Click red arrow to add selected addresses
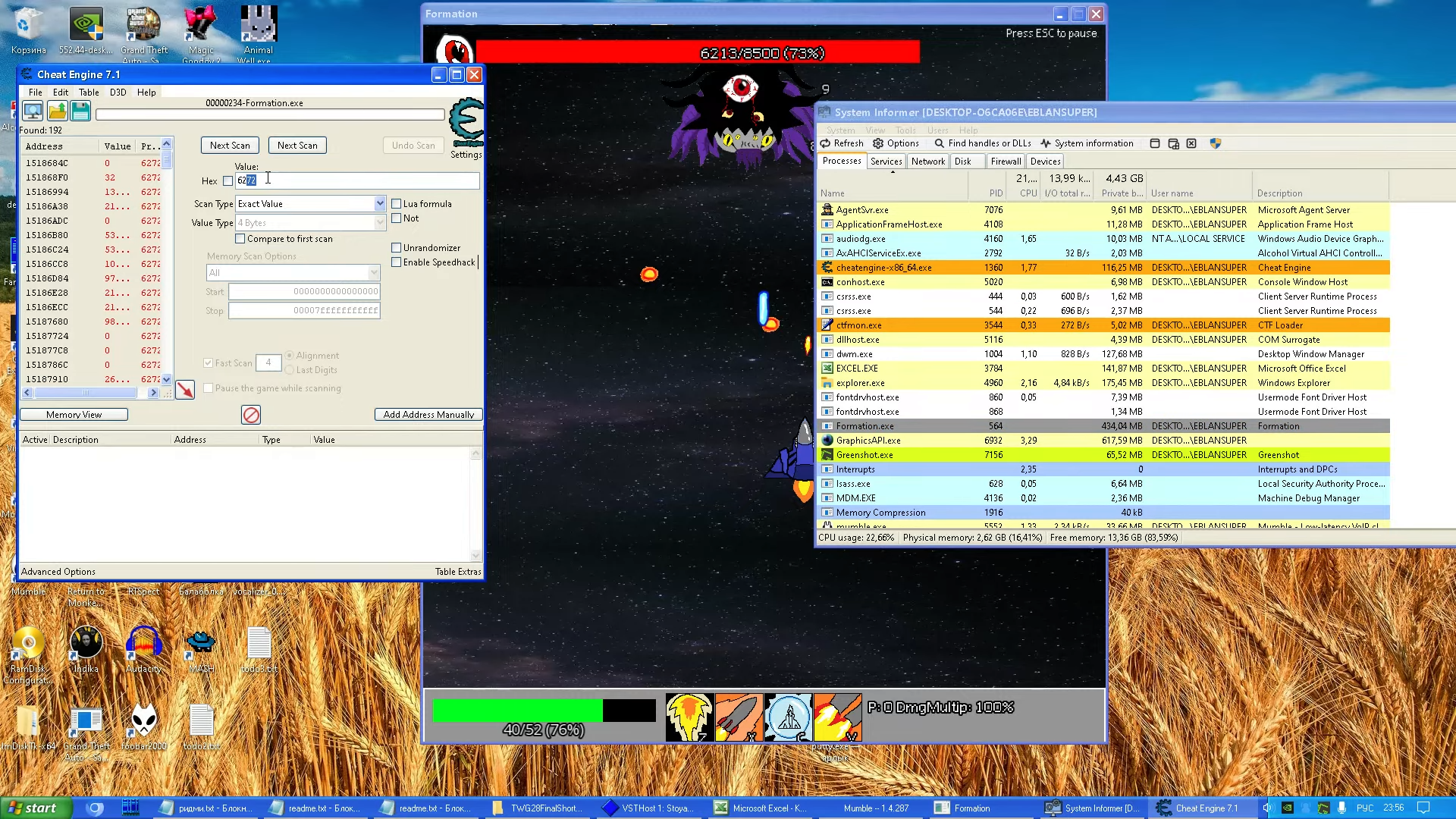This screenshot has width=1456, height=819. click(185, 390)
